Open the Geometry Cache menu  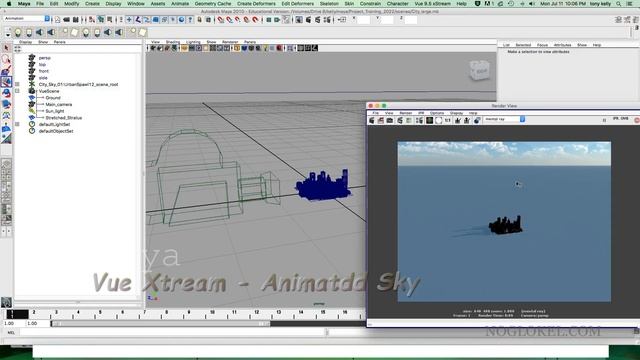click(213, 4)
